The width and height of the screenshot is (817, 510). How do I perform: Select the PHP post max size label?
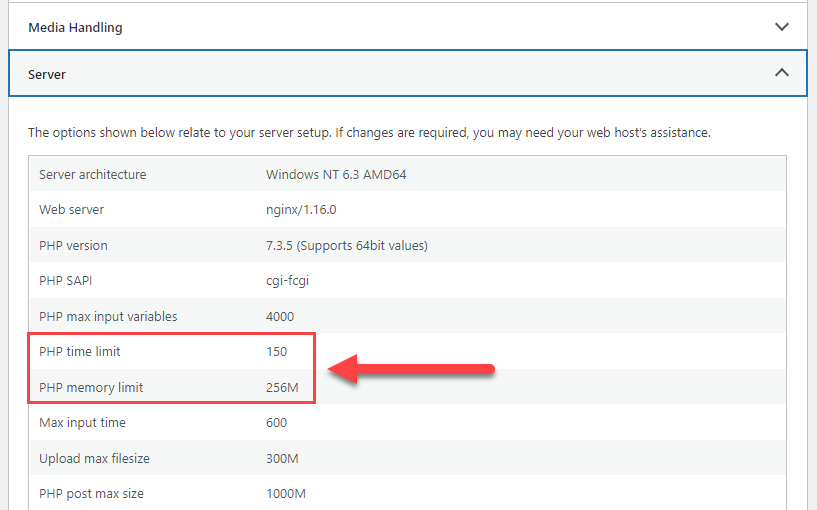coord(91,494)
